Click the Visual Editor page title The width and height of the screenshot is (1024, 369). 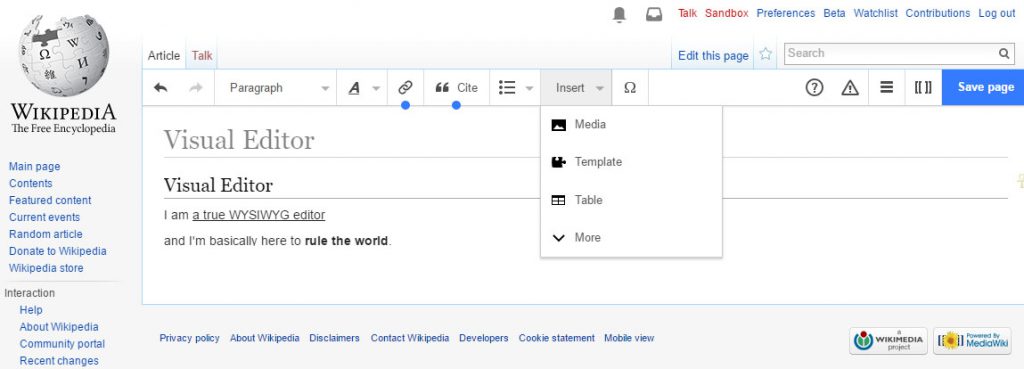coord(239,140)
